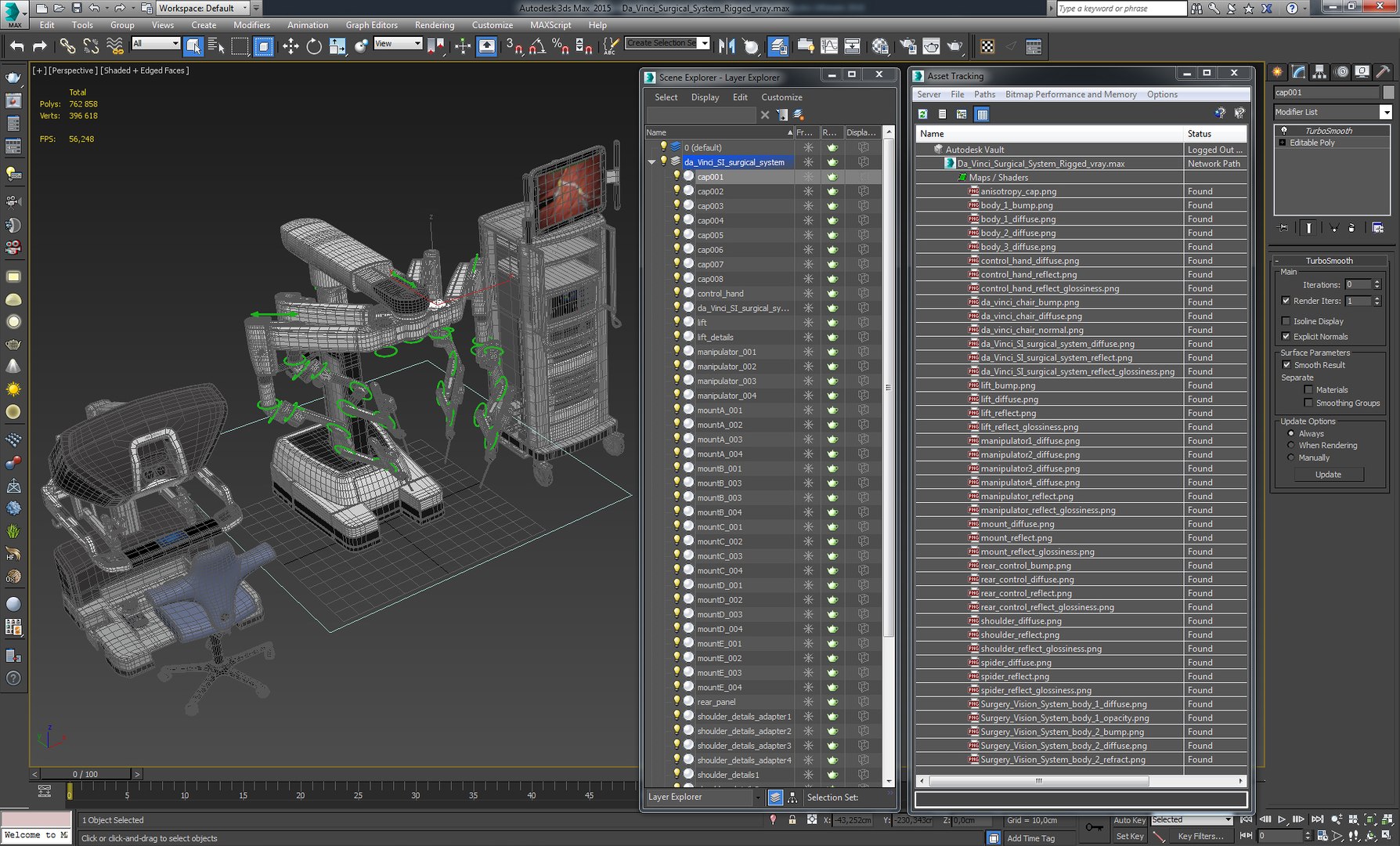Open the Hierarchy panel tab
This screenshot has height=846, width=1400.
click(1320, 71)
